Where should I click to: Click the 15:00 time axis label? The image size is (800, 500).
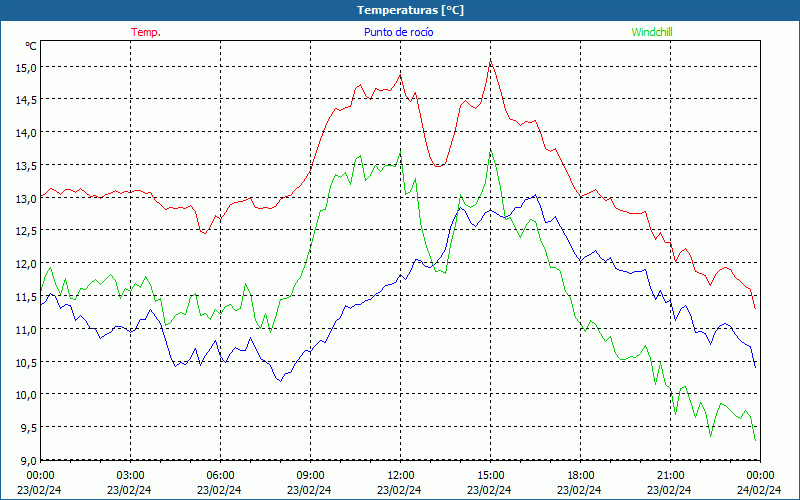click(x=490, y=476)
